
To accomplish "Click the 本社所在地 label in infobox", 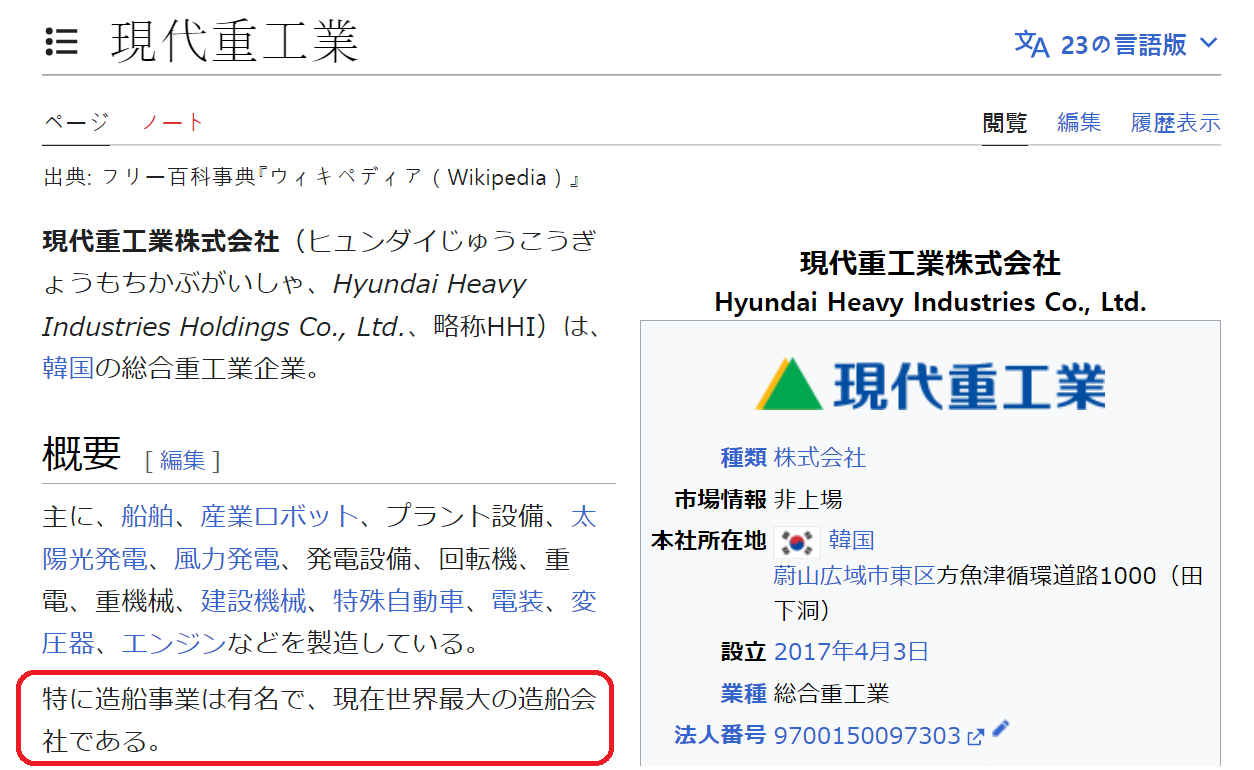I will coord(709,541).
